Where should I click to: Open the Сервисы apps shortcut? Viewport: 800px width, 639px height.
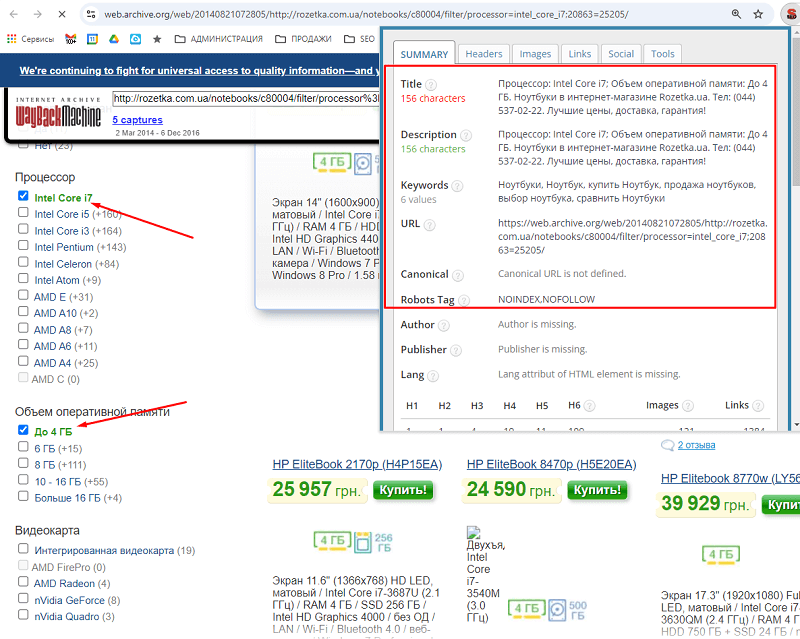(x=31, y=39)
